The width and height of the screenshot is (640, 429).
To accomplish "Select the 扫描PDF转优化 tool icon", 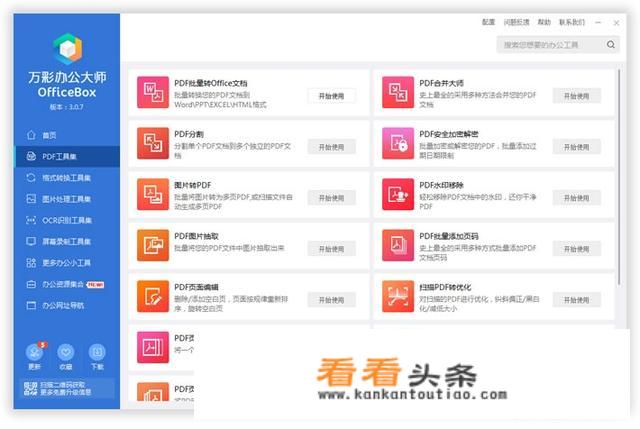I will (x=398, y=296).
